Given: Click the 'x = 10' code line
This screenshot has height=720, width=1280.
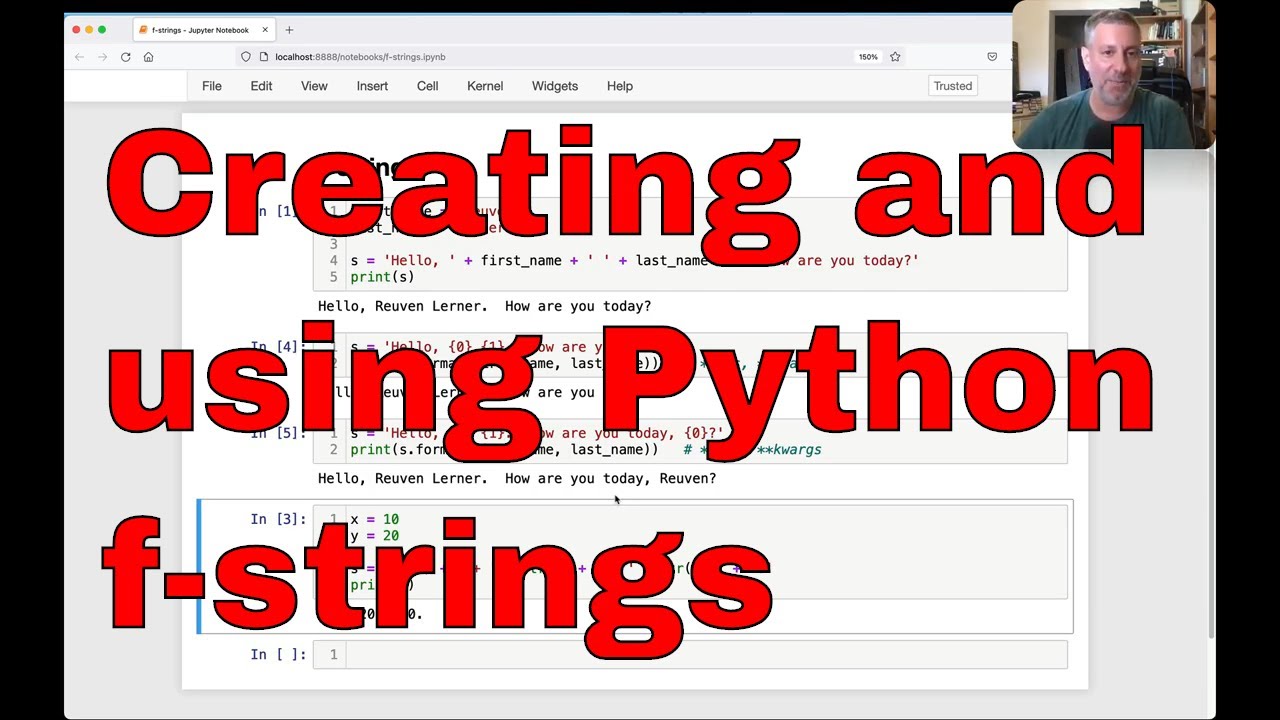Looking at the screenshot, I should tap(374, 519).
